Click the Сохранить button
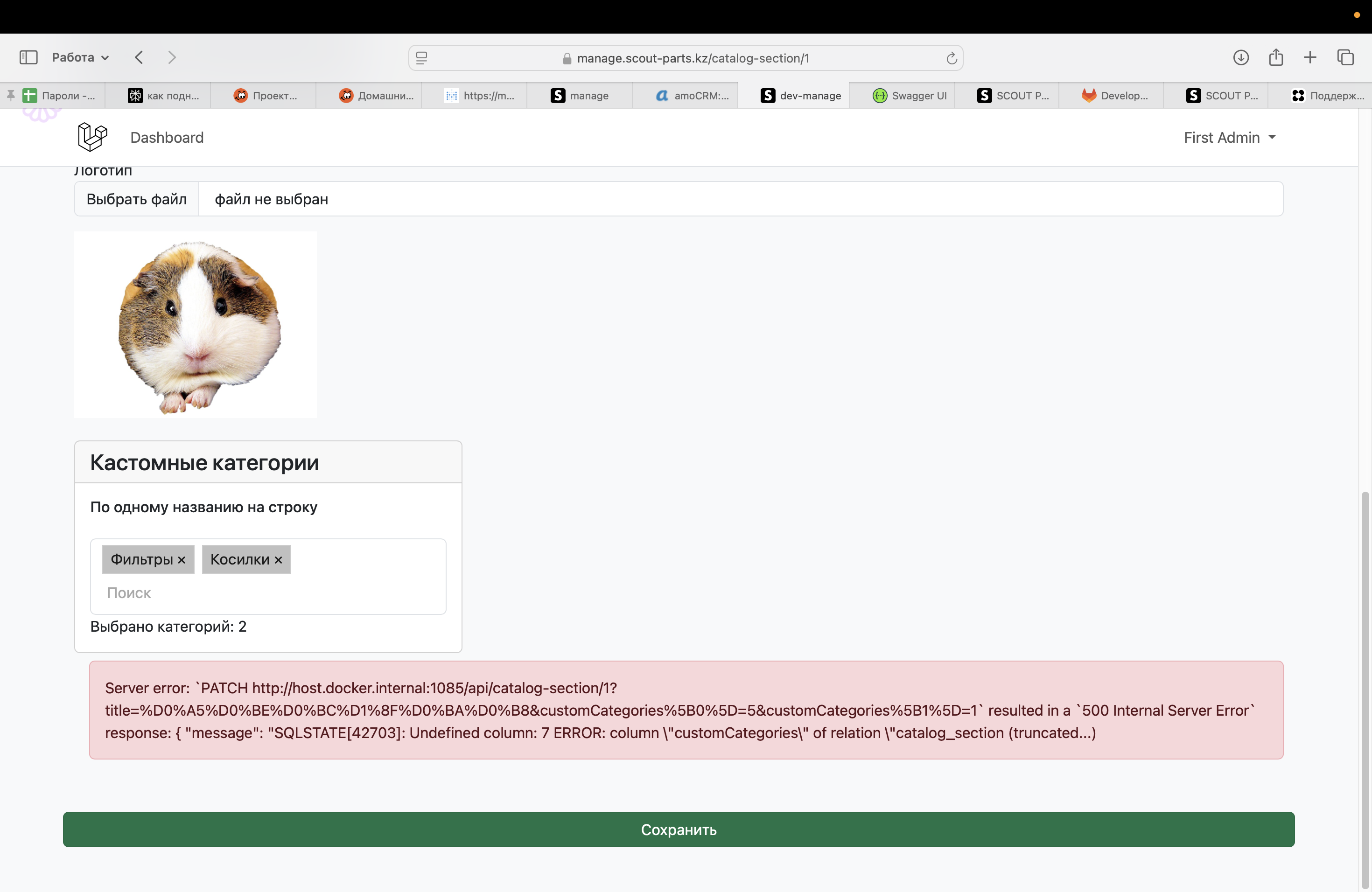The height and width of the screenshot is (892, 1372). [679, 829]
